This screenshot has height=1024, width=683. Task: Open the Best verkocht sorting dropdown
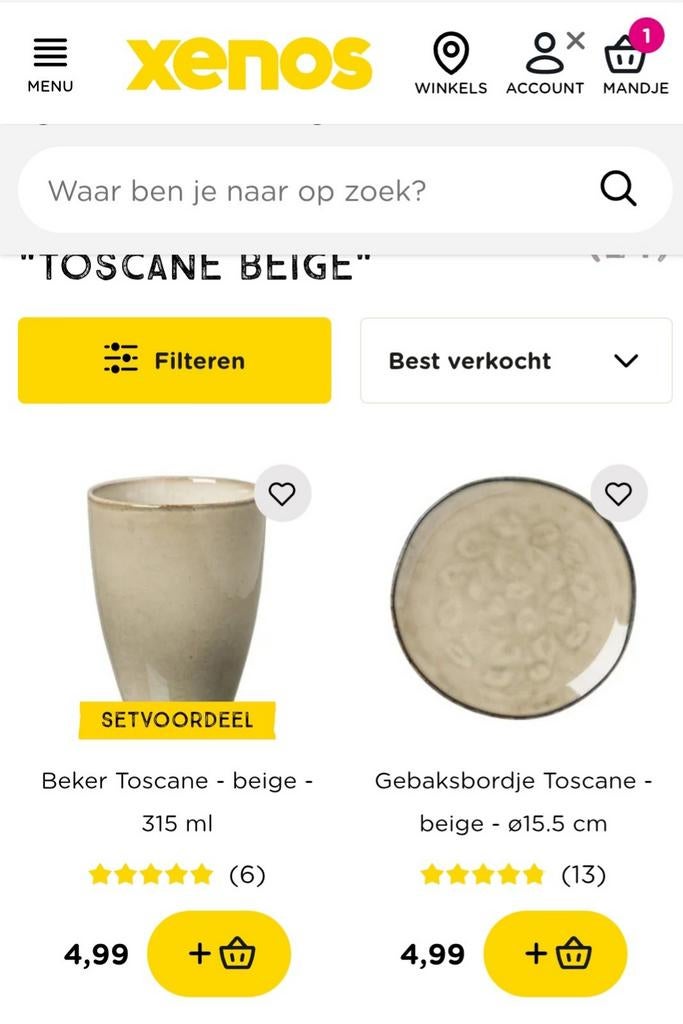(515, 360)
